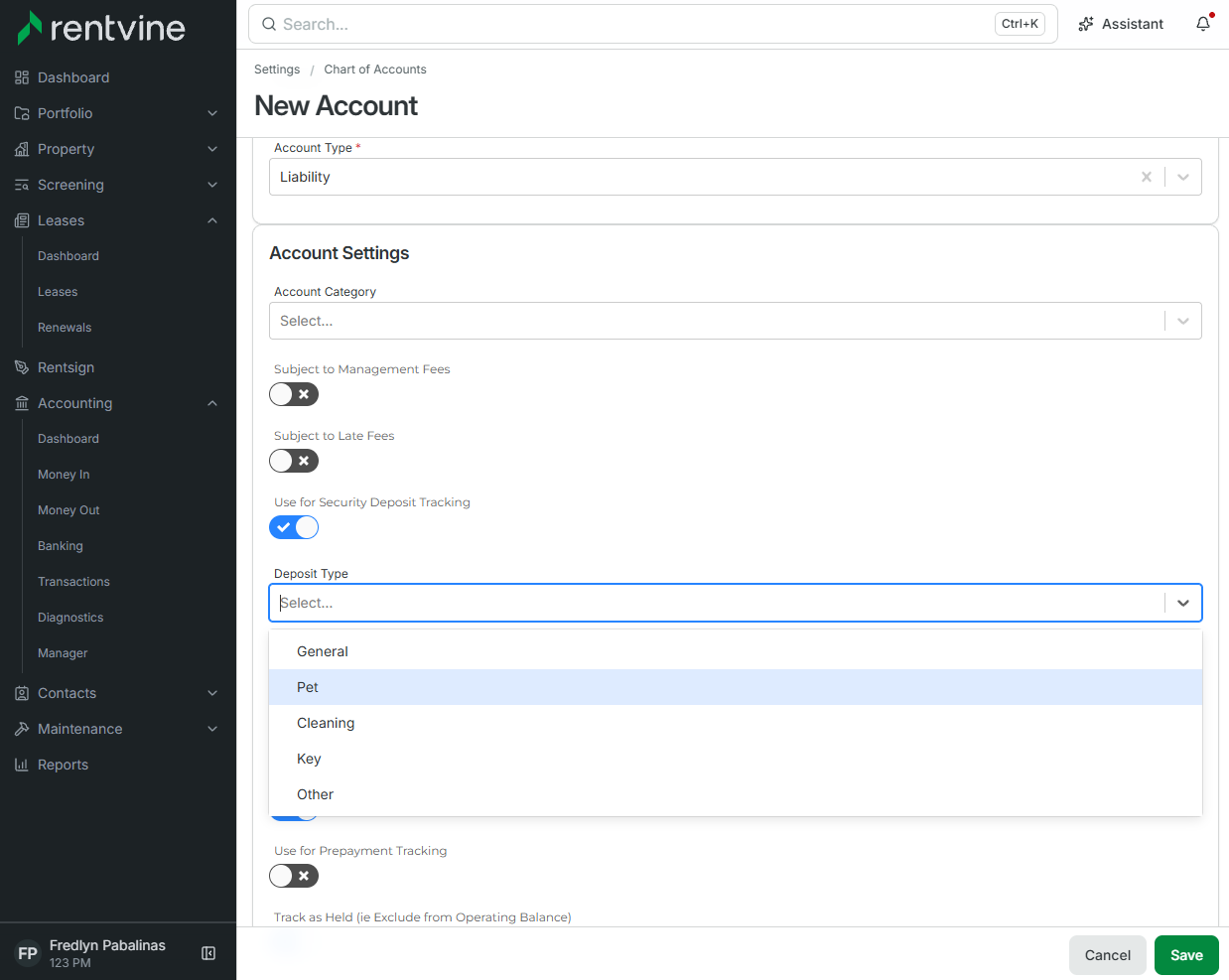1229x980 pixels.
Task: Go to Money Out
Action: (x=68, y=510)
